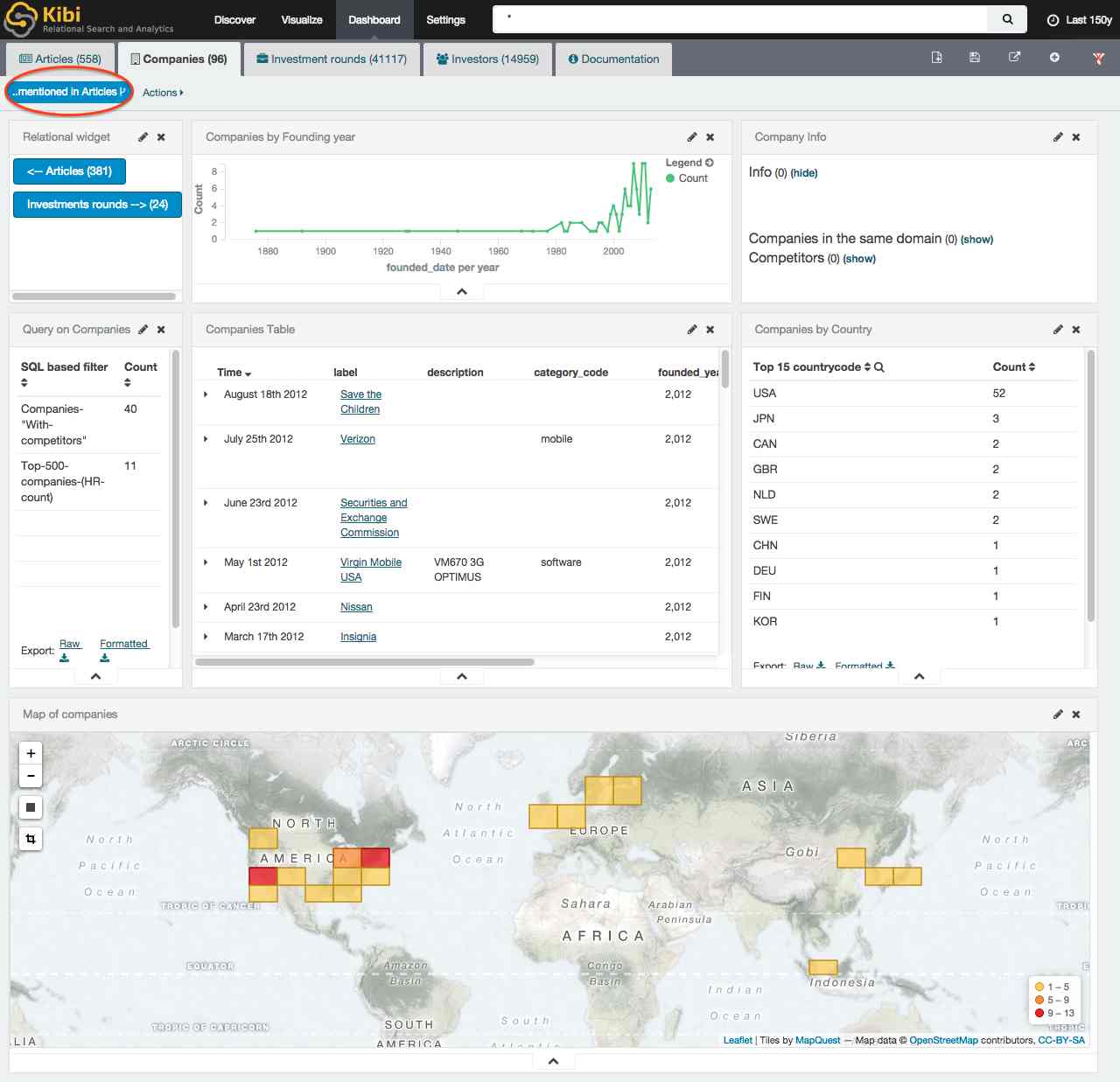Collapse the Founding year chart spy
The width and height of the screenshot is (1120, 1082).
462,292
